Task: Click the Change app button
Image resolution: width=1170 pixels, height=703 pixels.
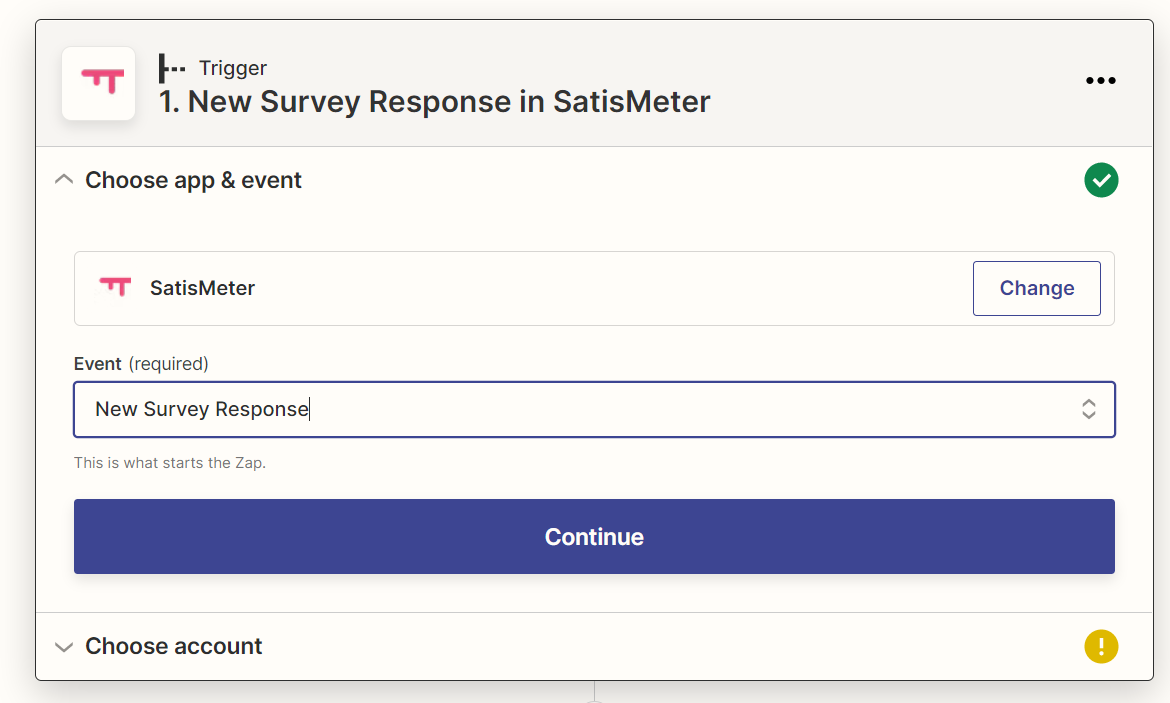Action: (x=1036, y=288)
